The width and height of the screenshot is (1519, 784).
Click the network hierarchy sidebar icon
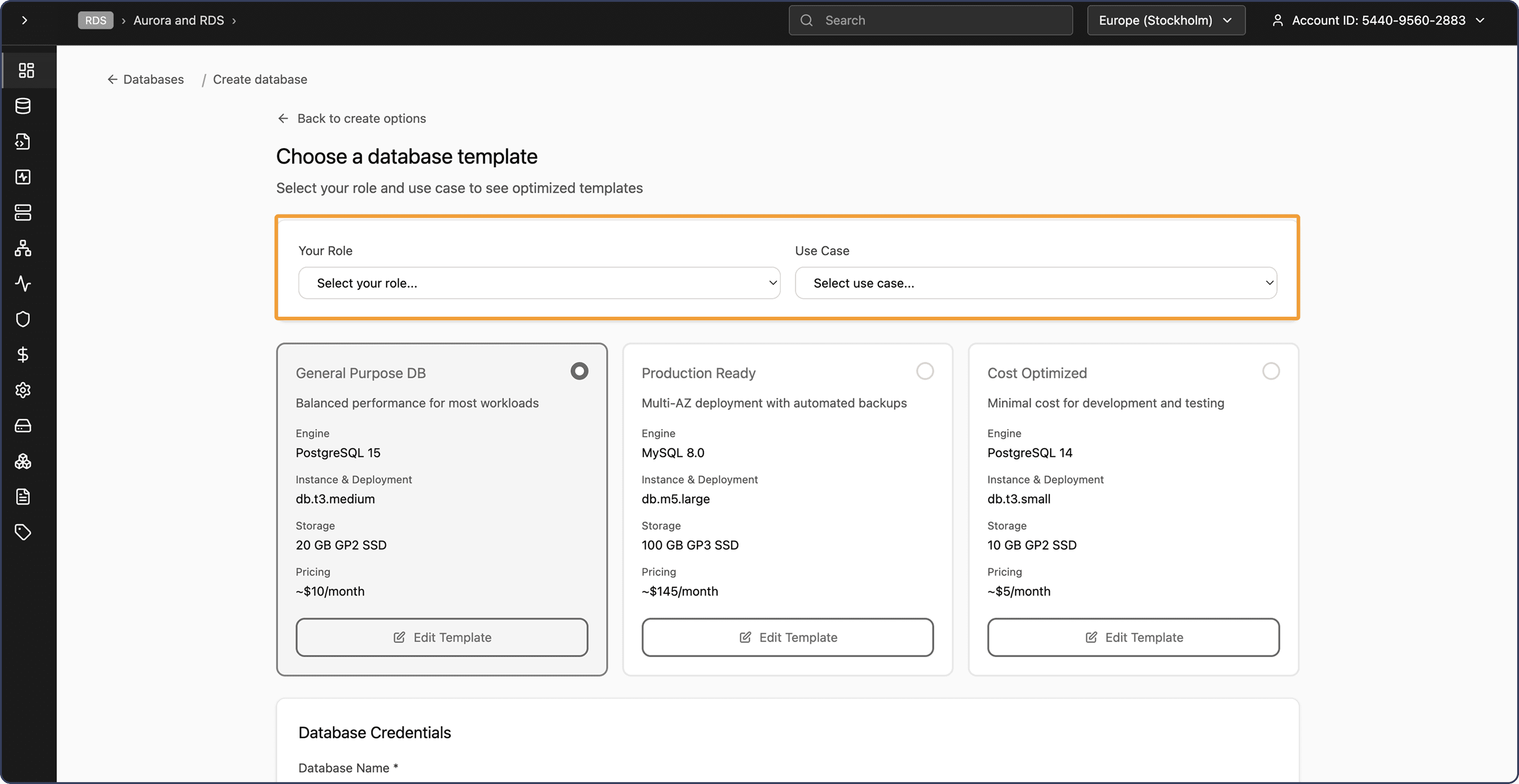23,248
